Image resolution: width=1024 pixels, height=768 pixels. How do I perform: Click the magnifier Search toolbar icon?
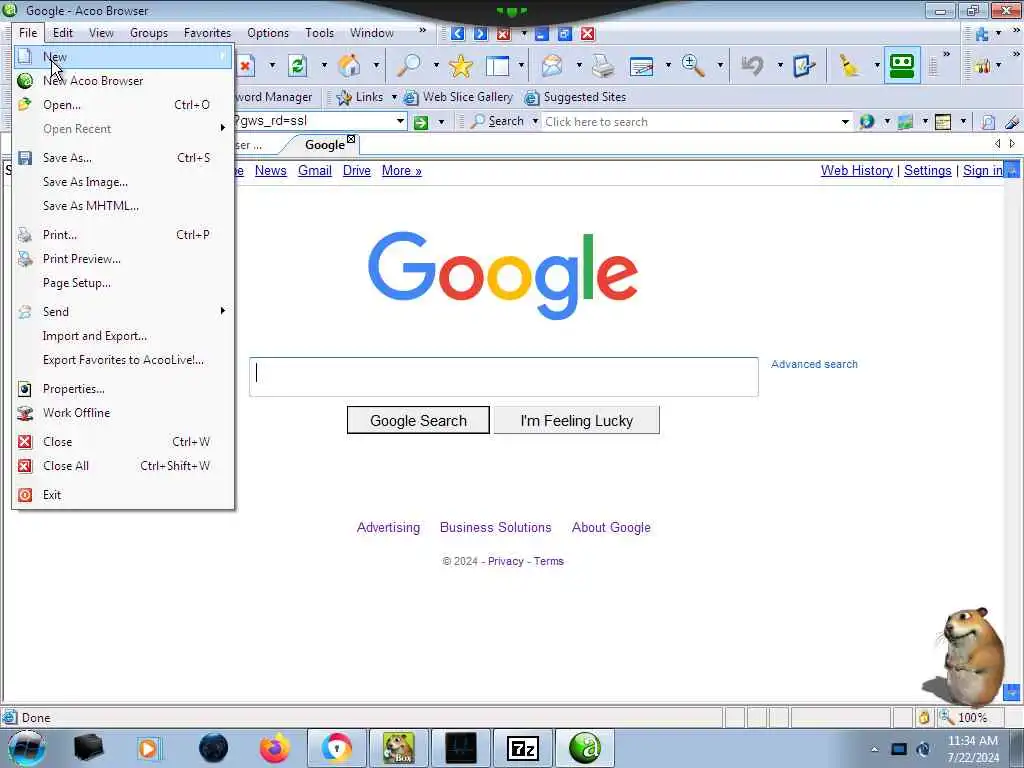(x=409, y=65)
